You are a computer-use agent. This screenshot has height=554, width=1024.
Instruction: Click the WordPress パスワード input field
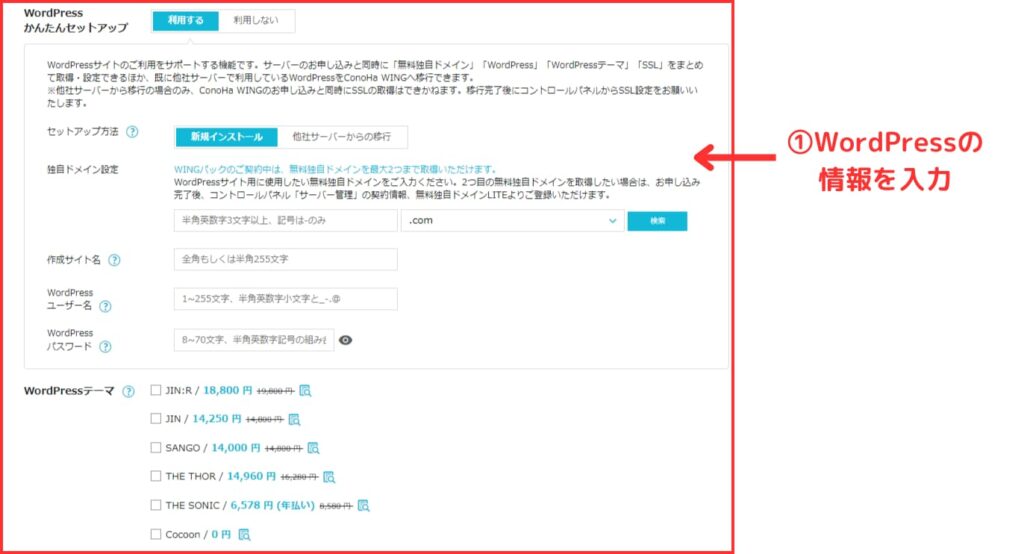(x=254, y=340)
